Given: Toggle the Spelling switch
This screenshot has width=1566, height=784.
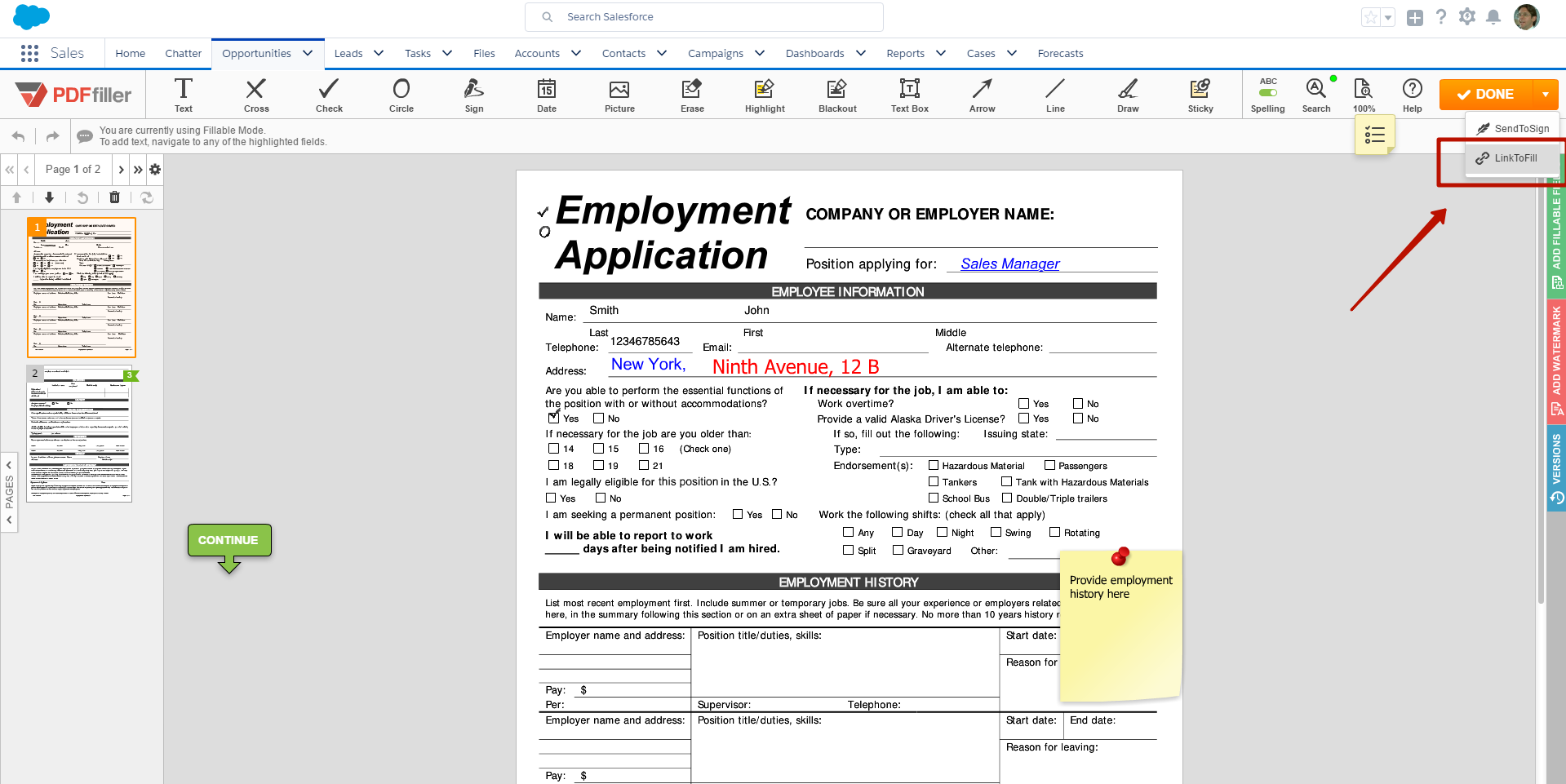Looking at the screenshot, I should [1268, 93].
